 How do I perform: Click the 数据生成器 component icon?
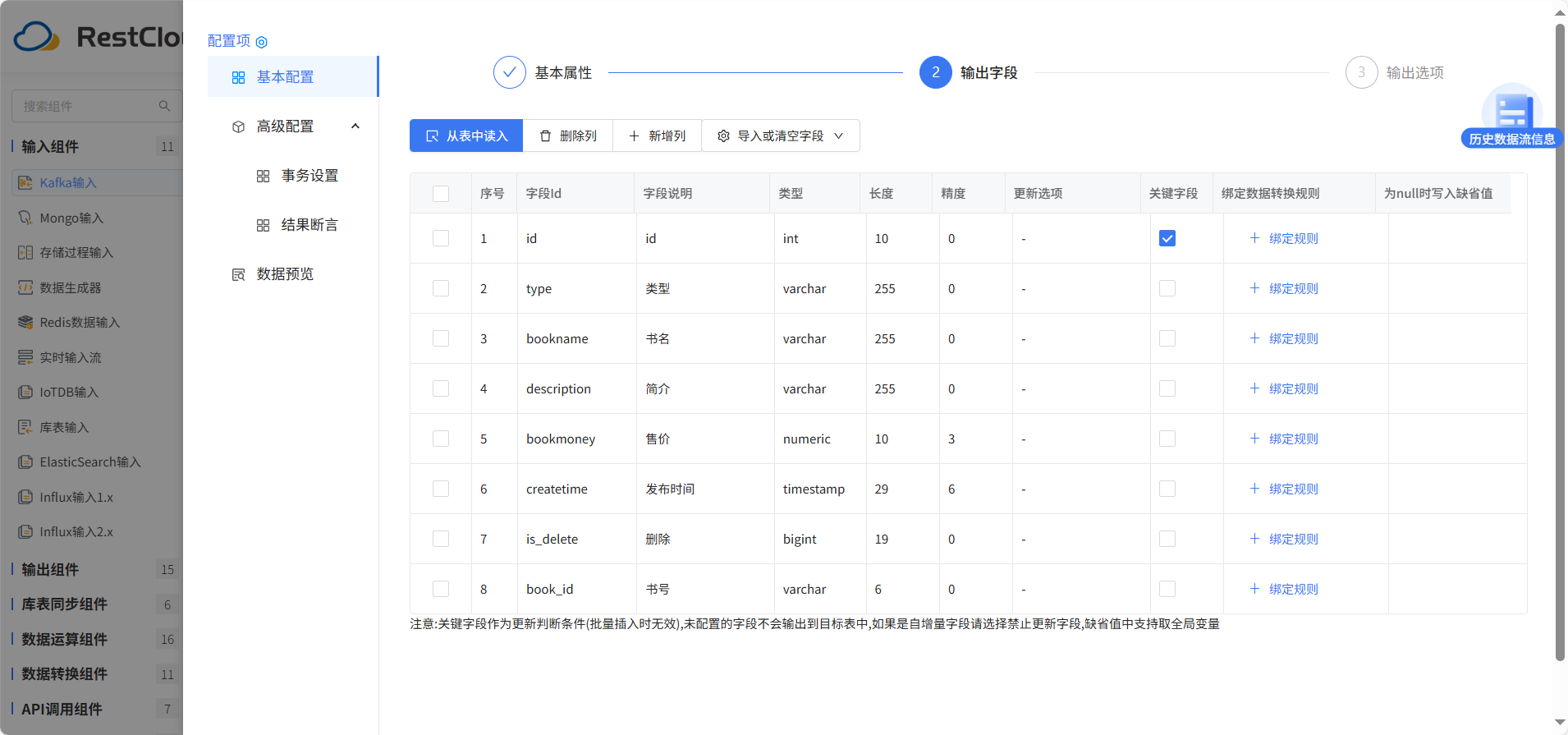coord(25,287)
